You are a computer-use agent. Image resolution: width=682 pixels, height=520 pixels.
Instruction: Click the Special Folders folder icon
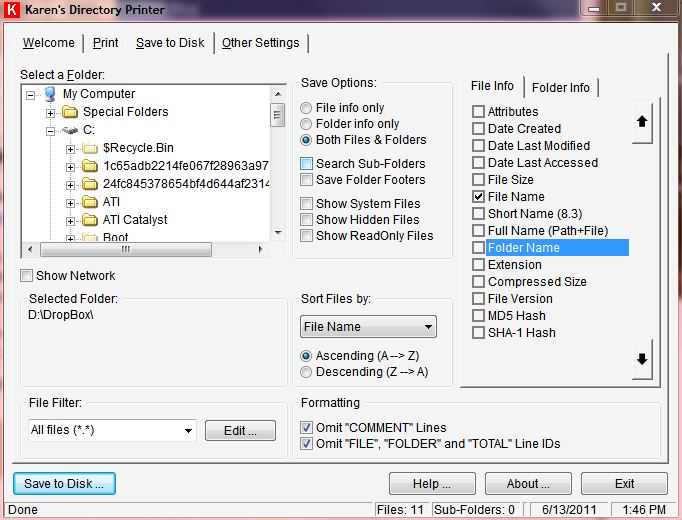coord(70,112)
